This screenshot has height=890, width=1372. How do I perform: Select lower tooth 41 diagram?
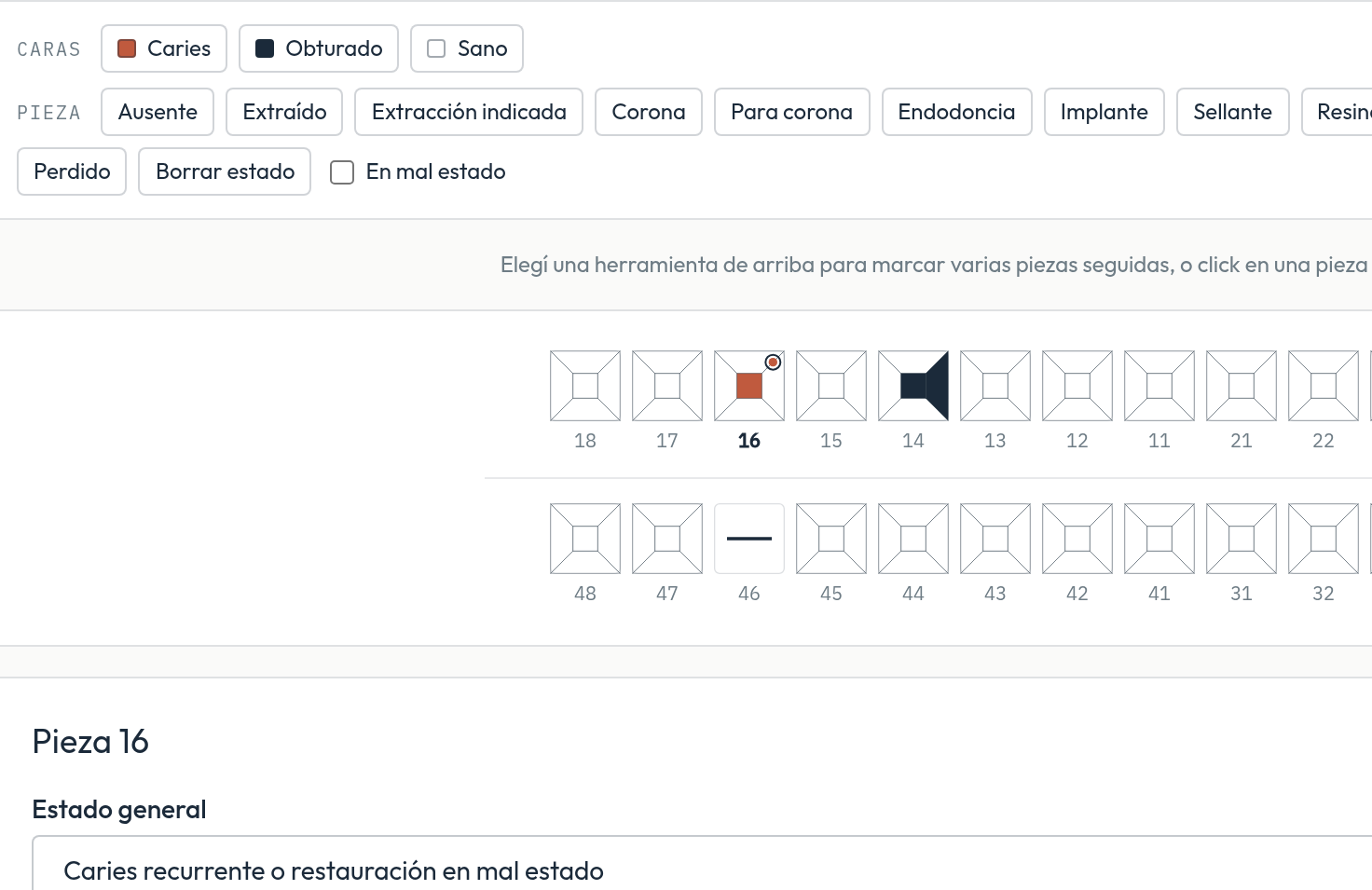coord(1159,539)
